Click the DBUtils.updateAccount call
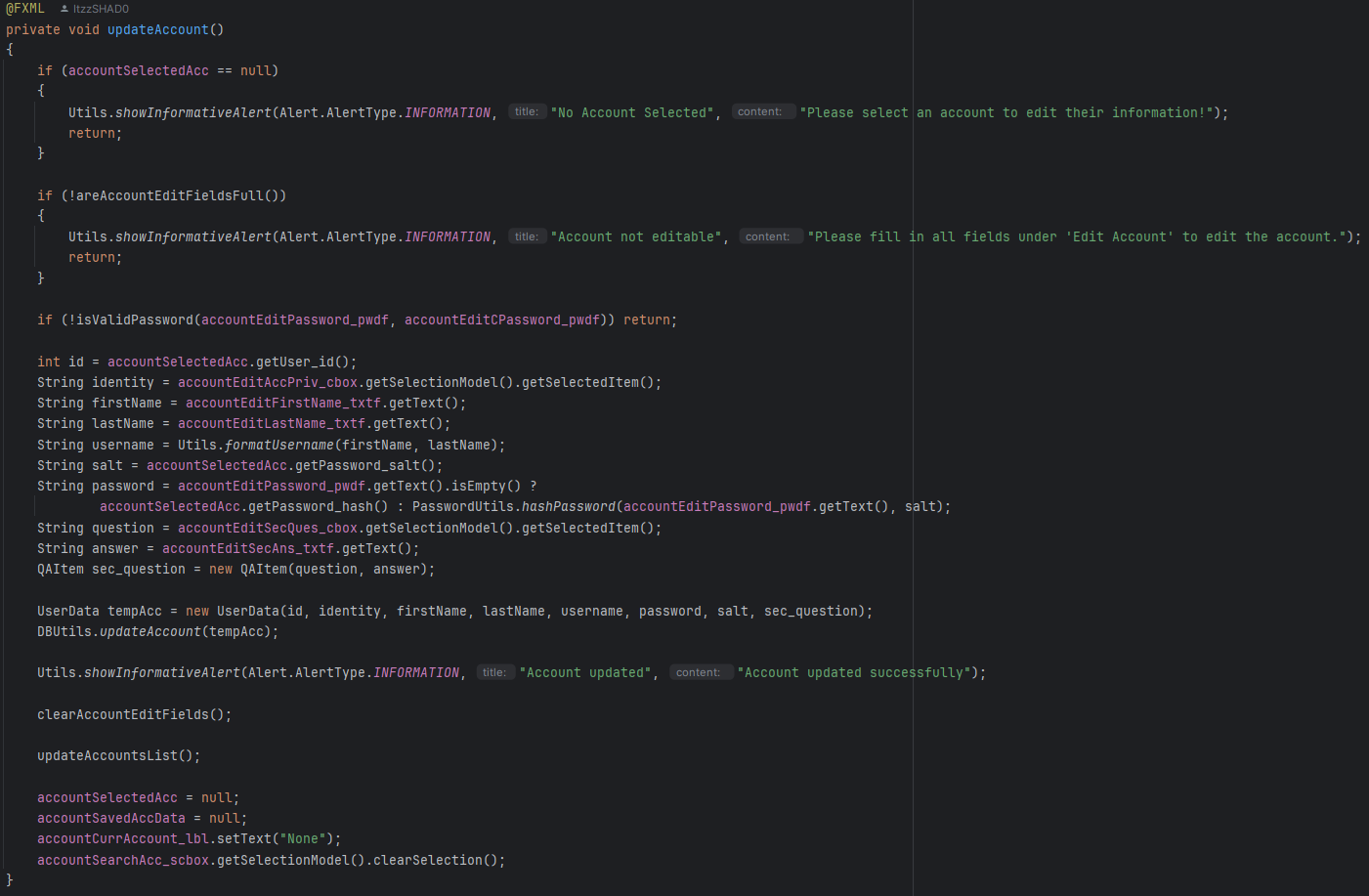 [x=150, y=631]
